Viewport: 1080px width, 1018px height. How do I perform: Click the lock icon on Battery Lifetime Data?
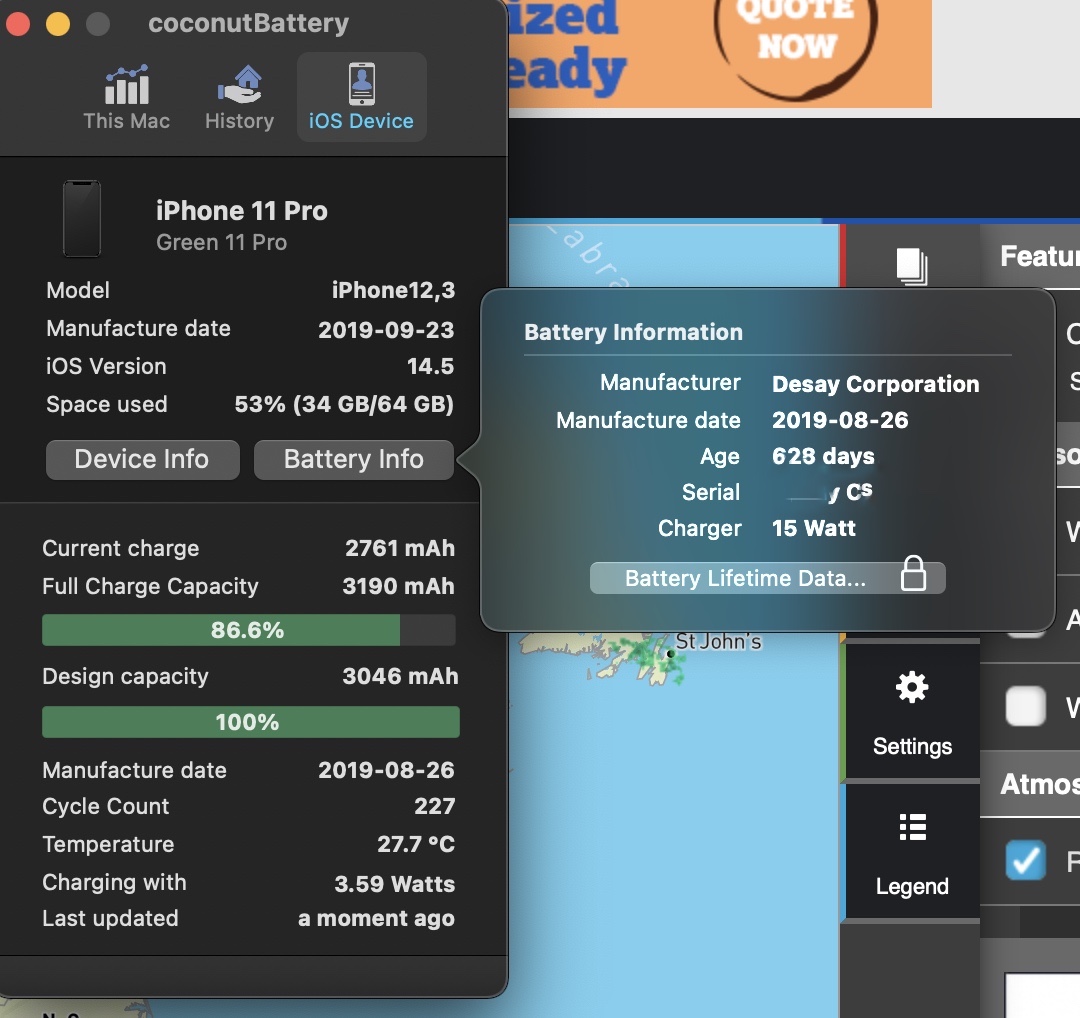click(913, 574)
